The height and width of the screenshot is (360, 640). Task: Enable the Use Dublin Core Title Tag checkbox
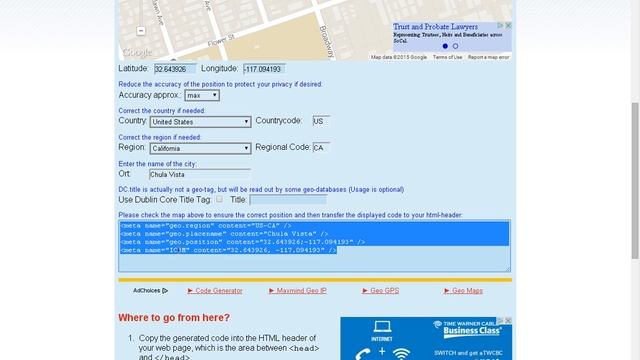pos(220,199)
